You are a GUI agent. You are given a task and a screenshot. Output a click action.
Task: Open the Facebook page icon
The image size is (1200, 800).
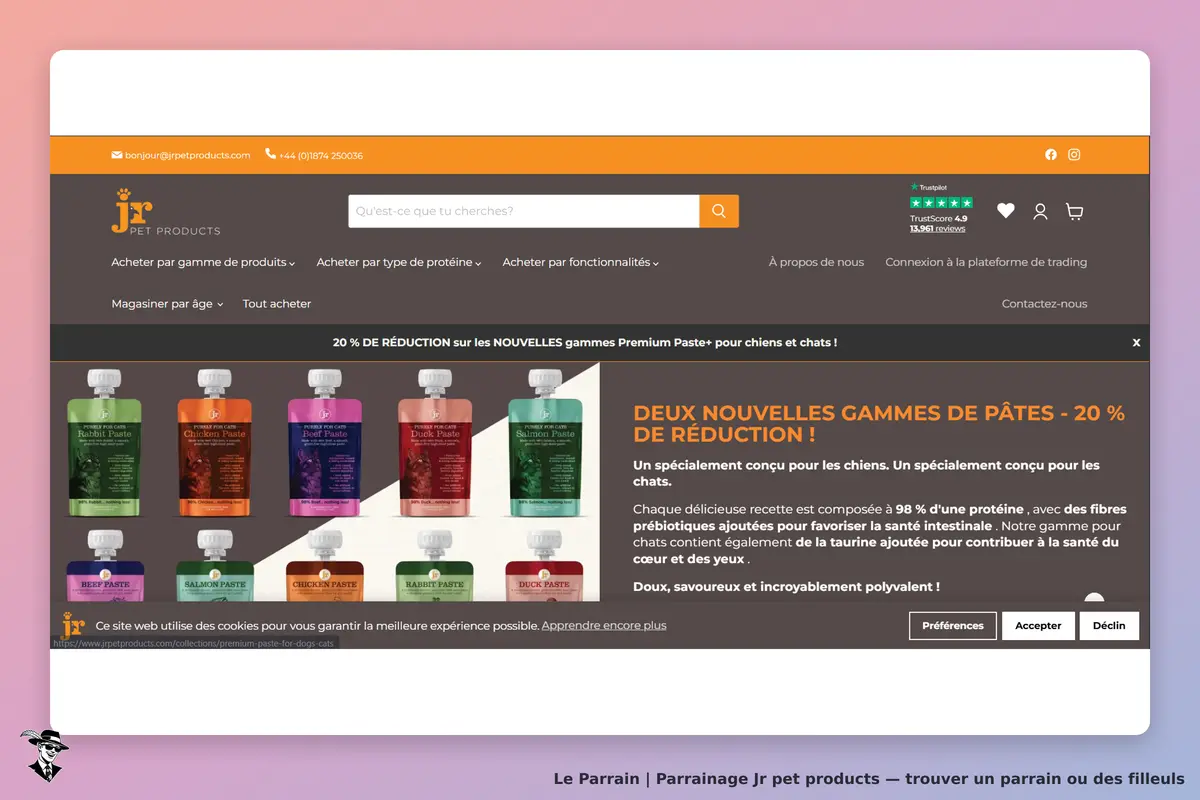click(x=1051, y=155)
